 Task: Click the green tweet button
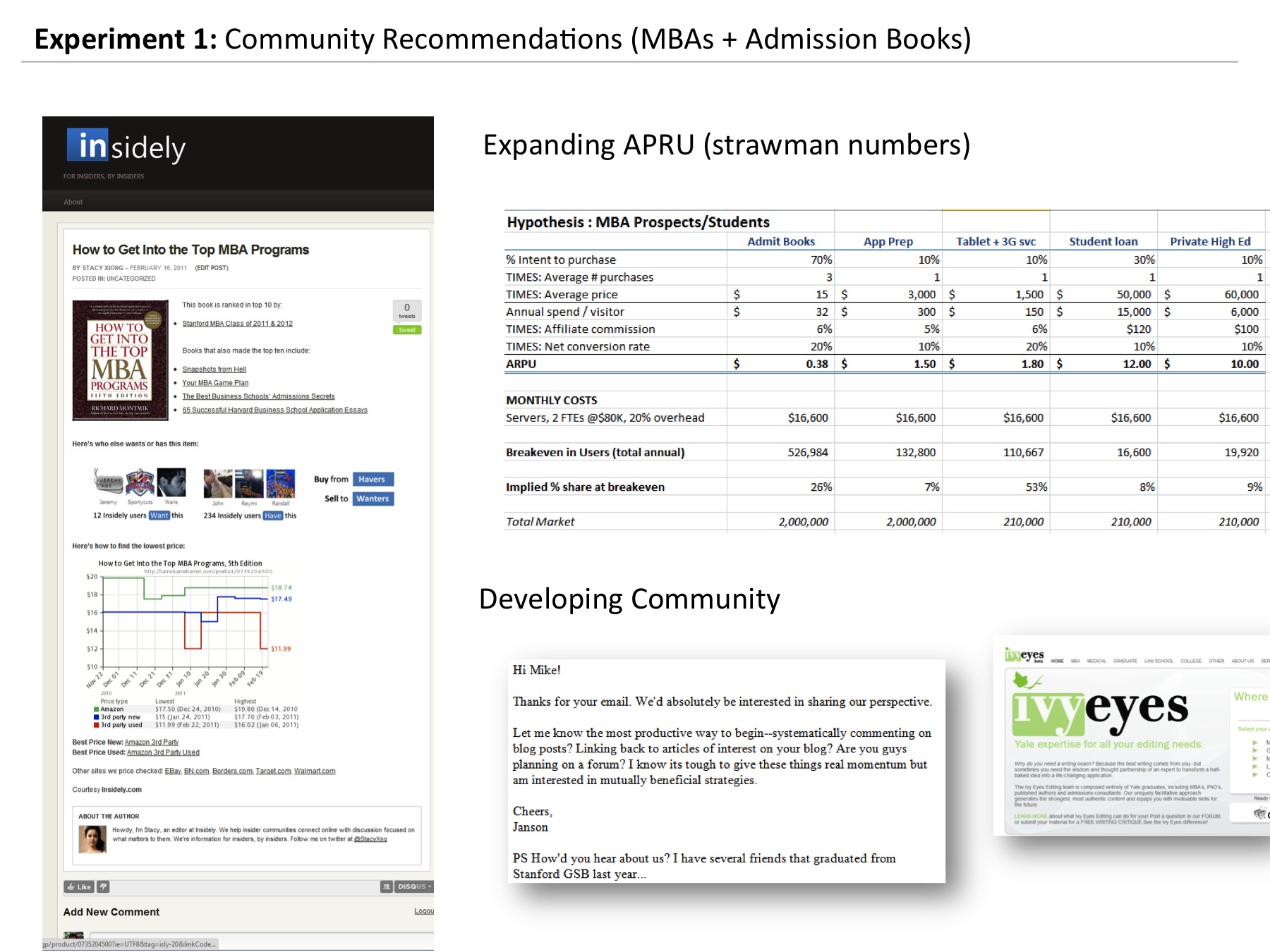click(407, 329)
